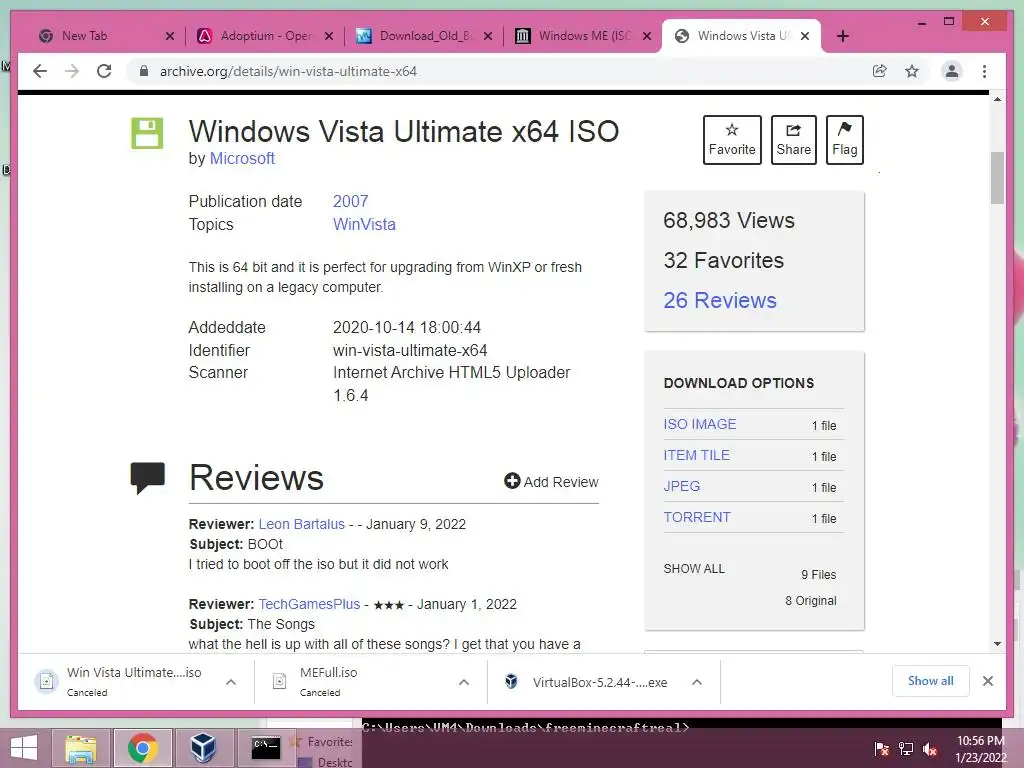The width and height of the screenshot is (1024, 768).
Task: Close the Adoptium tab
Action: click(328, 36)
